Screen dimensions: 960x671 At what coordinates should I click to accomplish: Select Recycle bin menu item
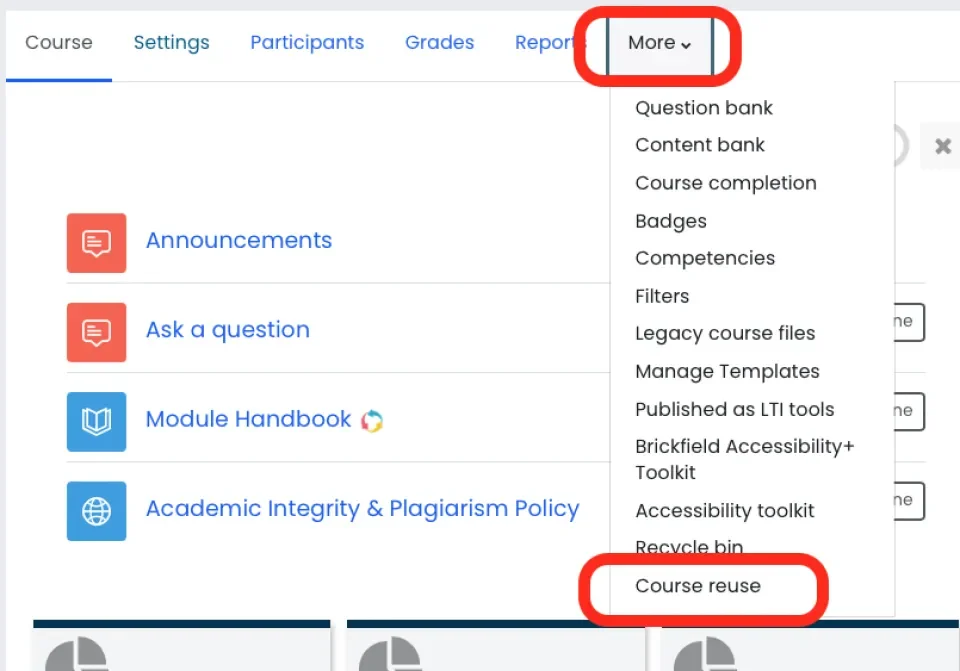pyautogui.click(x=689, y=546)
